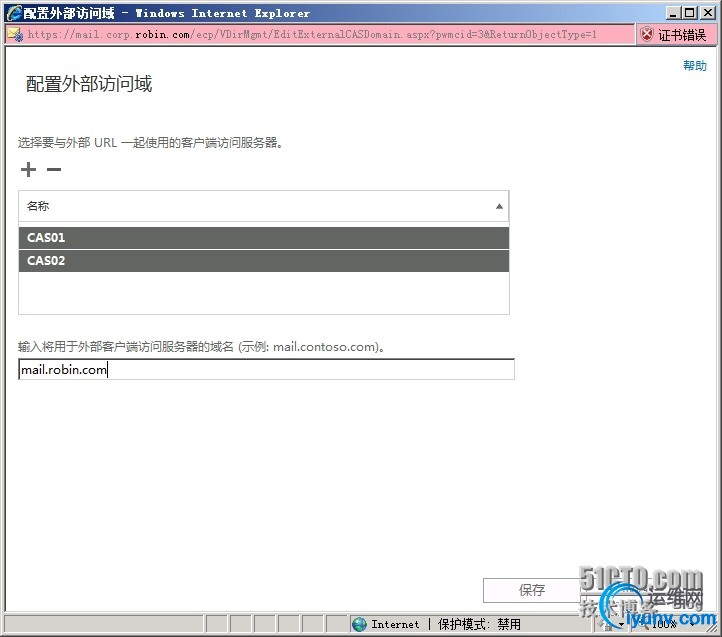Close the Internet Explorer window
722x637 pixels.
coord(708,13)
